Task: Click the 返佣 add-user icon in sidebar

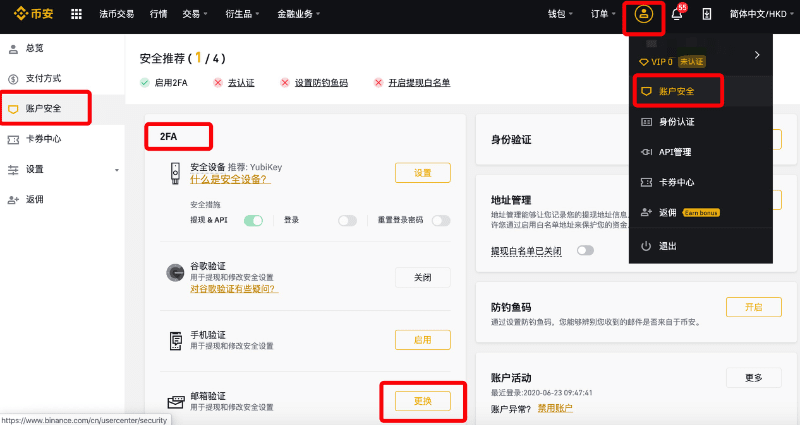Action: tap(13, 199)
